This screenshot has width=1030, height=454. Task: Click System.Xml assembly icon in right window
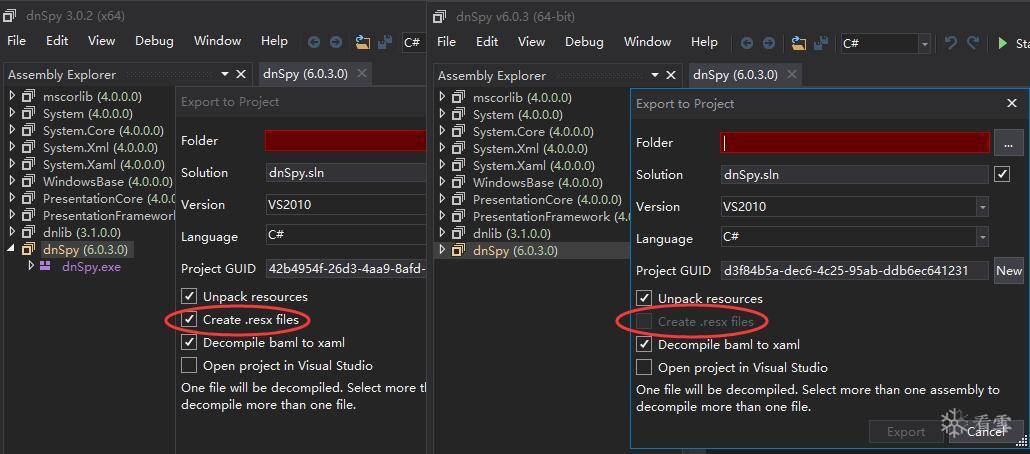click(x=459, y=148)
